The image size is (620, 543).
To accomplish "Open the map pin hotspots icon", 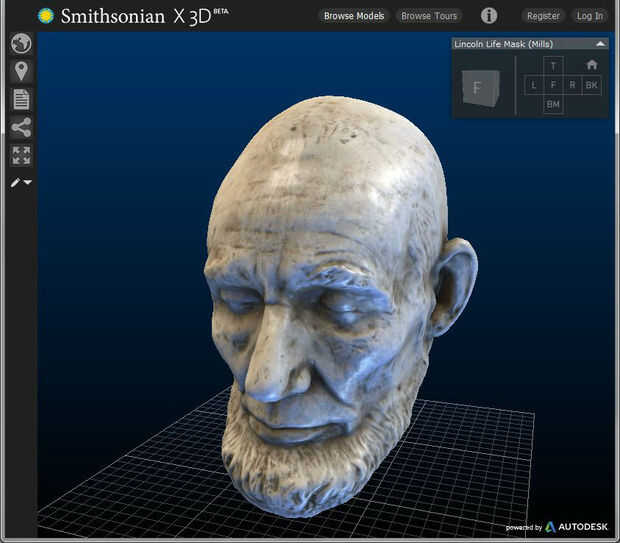I will click(21, 71).
